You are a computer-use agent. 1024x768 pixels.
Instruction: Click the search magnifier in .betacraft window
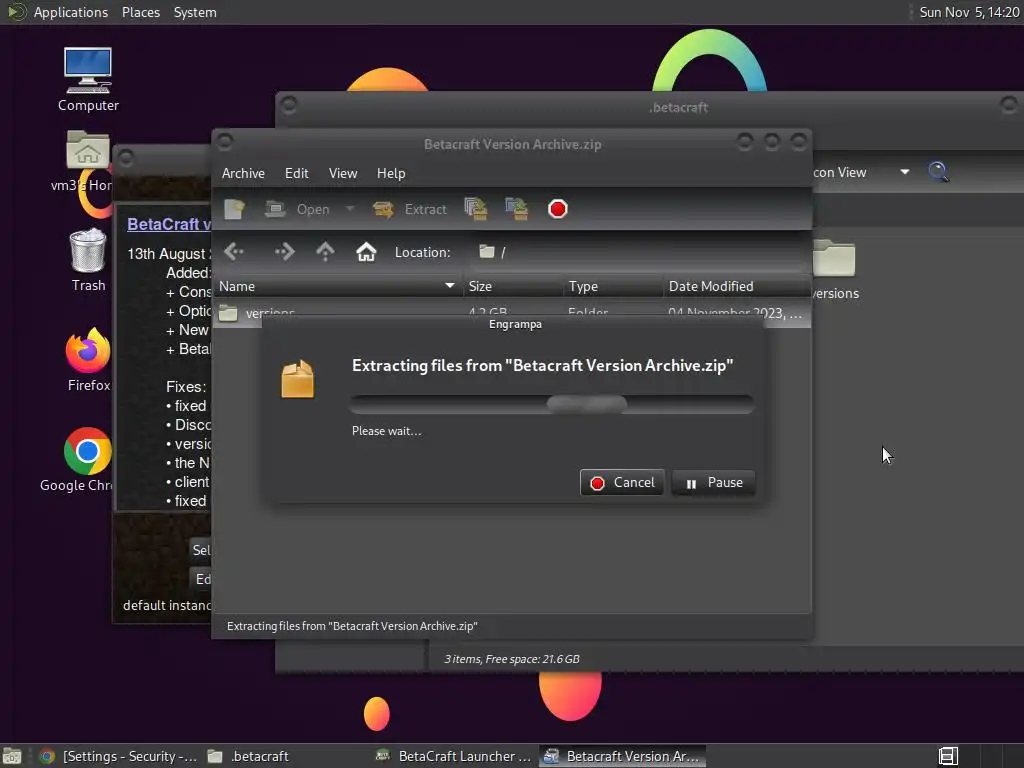click(938, 172)
